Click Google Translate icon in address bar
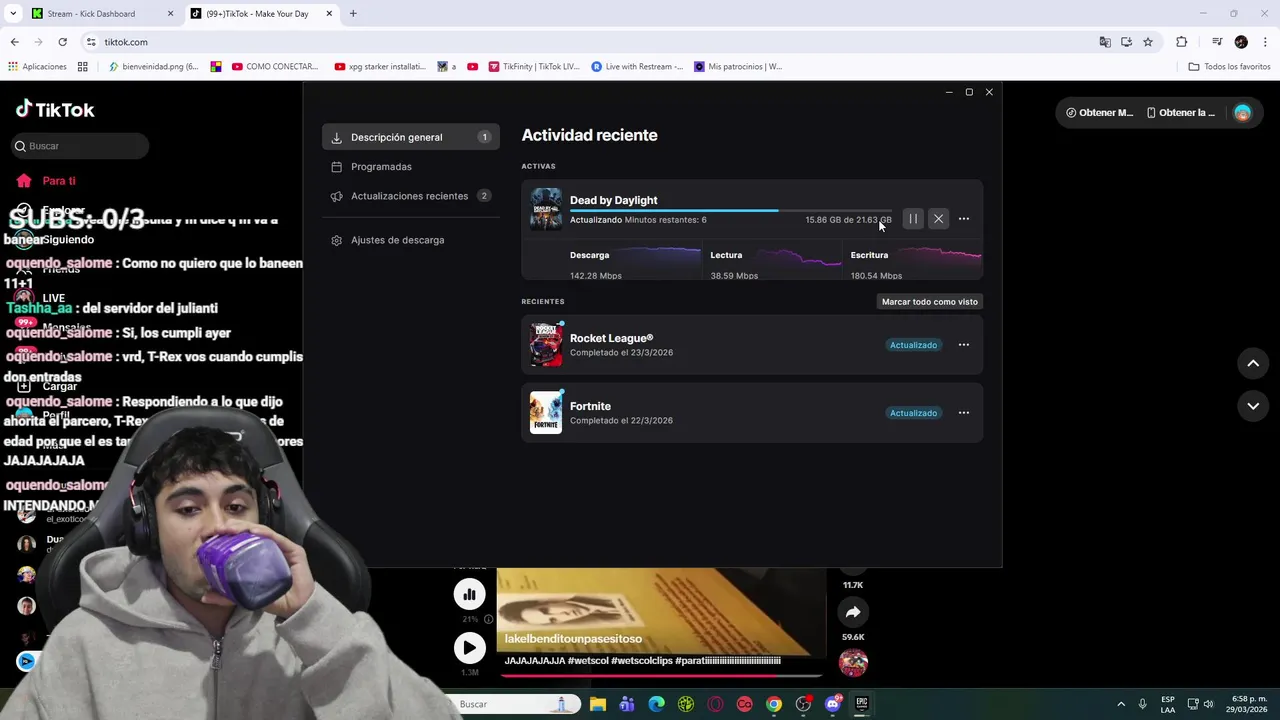The image size is (1280, 720). (1105, 42)
